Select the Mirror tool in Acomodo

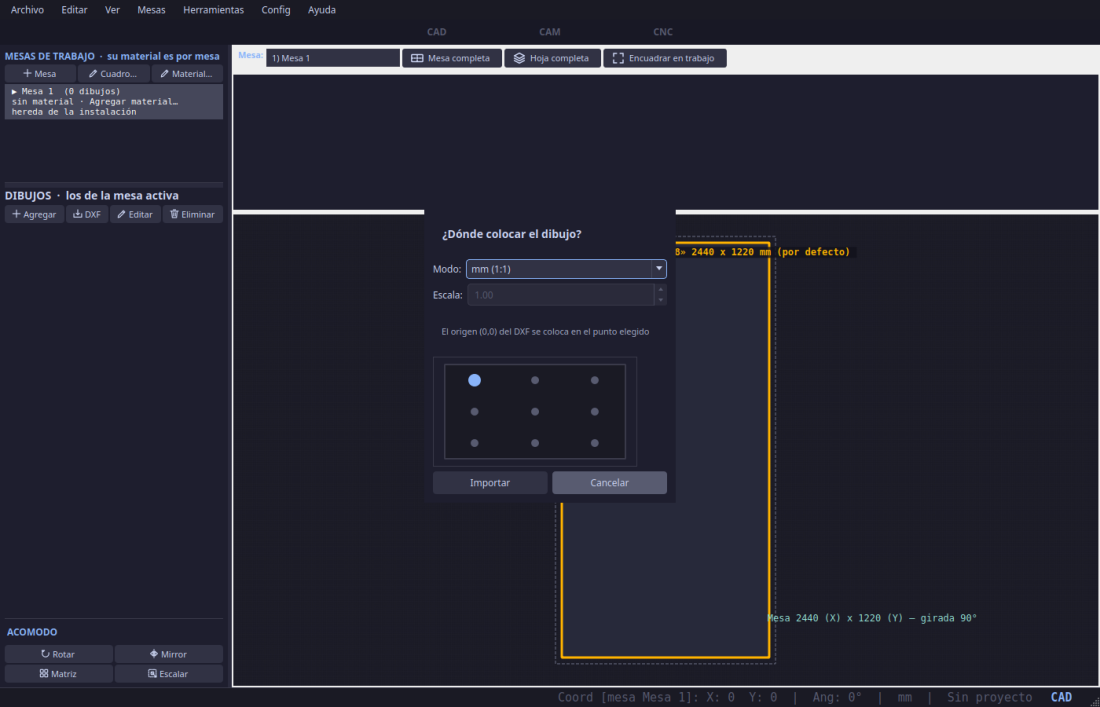(169, 654)
